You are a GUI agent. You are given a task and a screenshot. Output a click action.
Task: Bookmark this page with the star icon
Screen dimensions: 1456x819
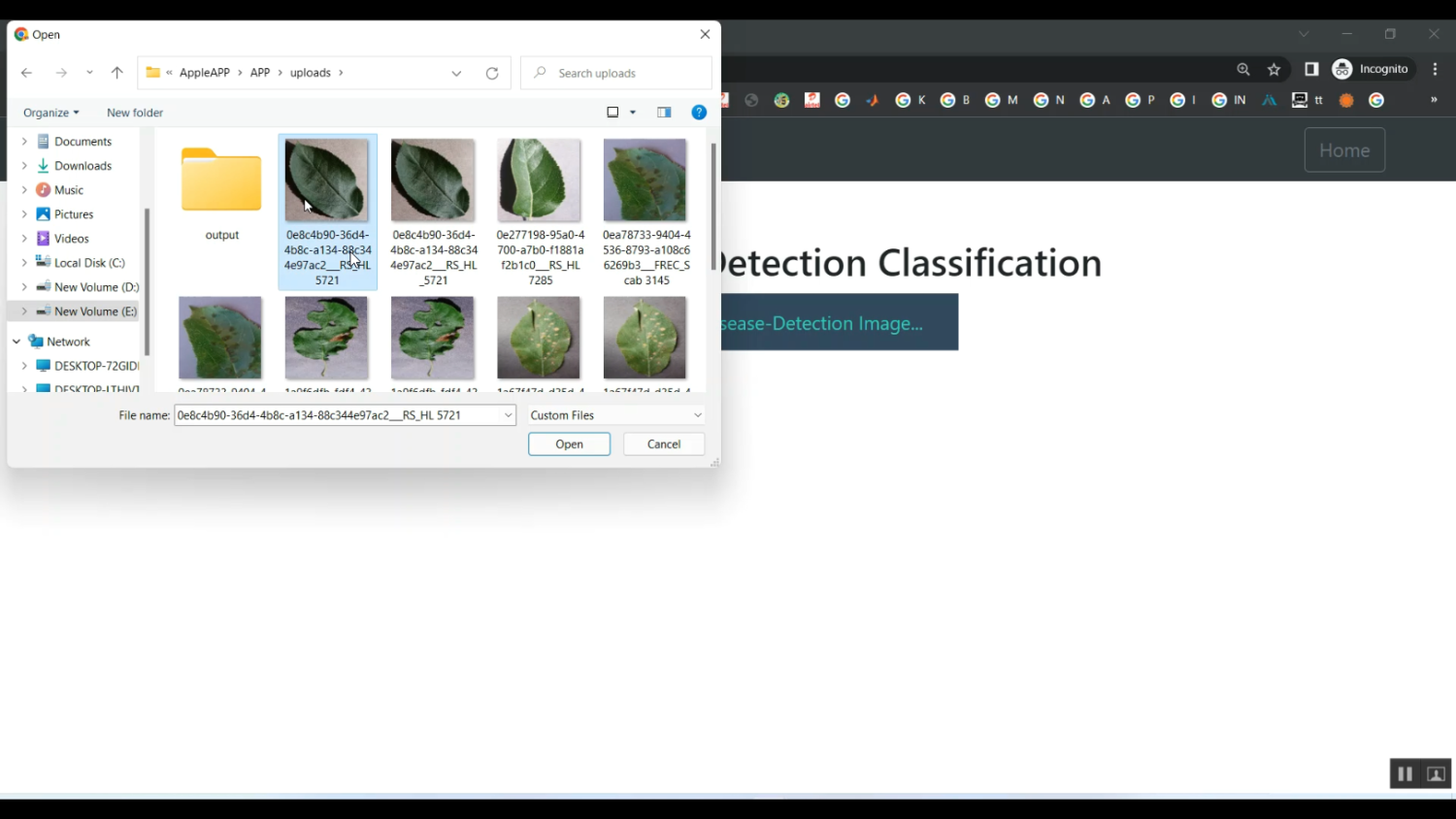click(x=1274, y=69)
